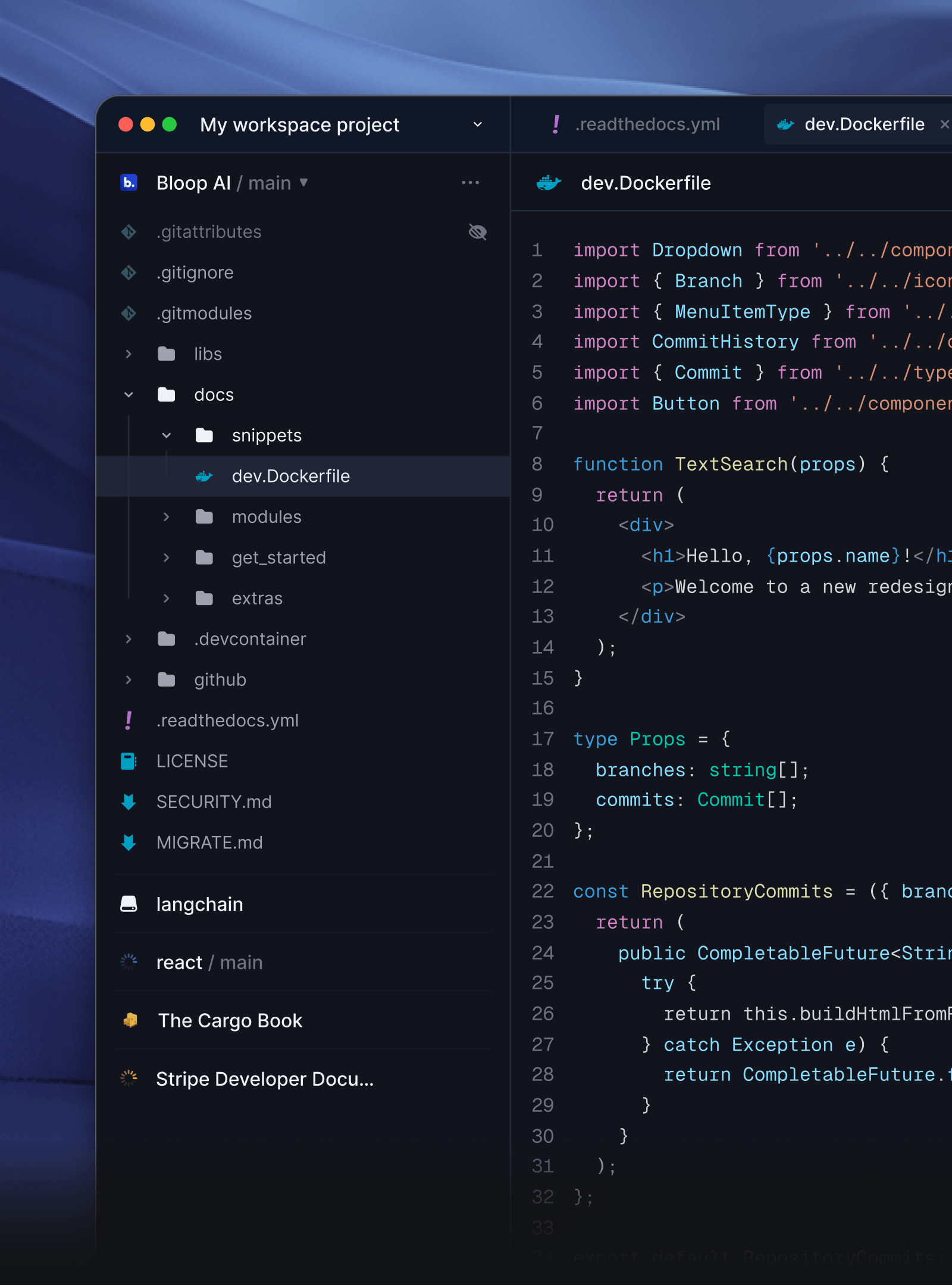Toggle visibility of .gitattributes with eye icon
Screen dimensions: 952x1285
pyautogui.click(x=477, y=232)
